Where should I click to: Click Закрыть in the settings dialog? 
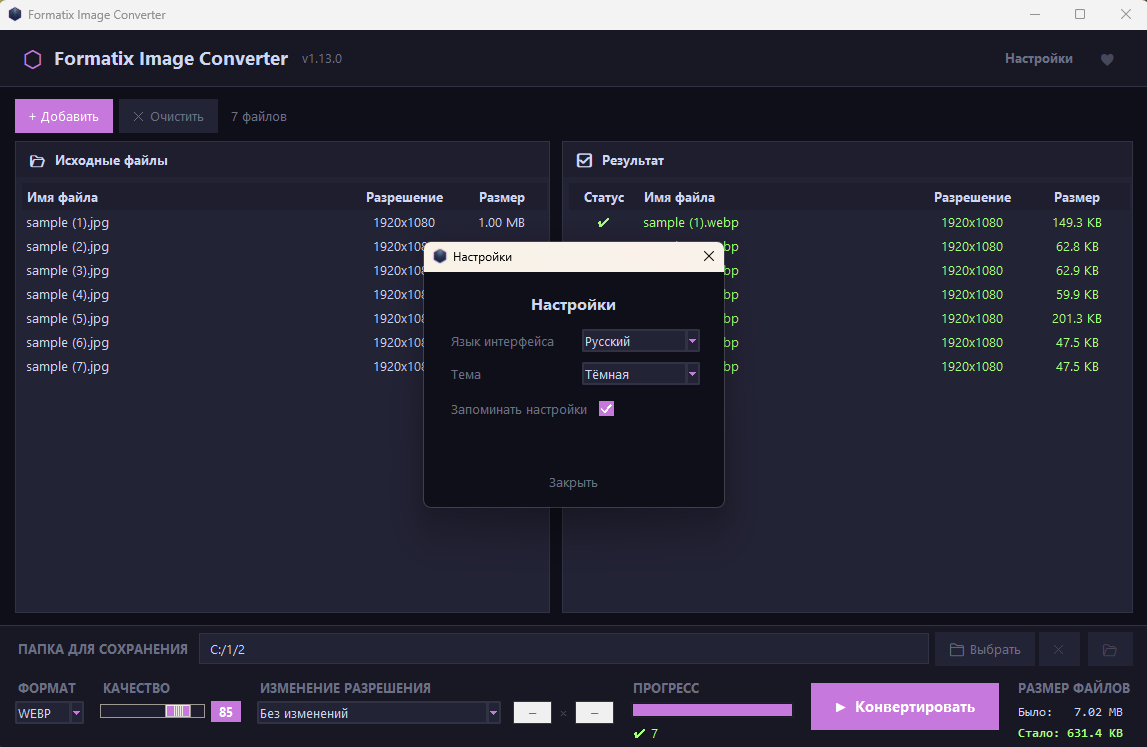coord(573,483)
